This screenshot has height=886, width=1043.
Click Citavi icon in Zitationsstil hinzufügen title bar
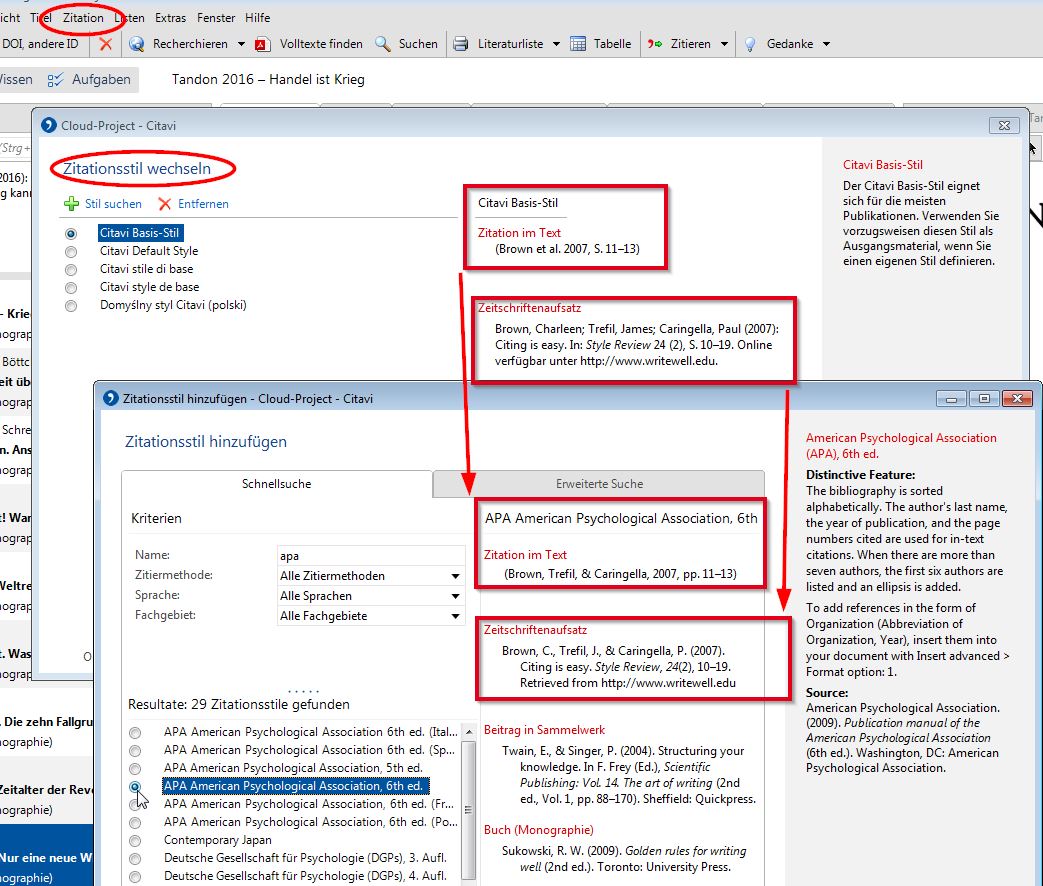[110, 398]
